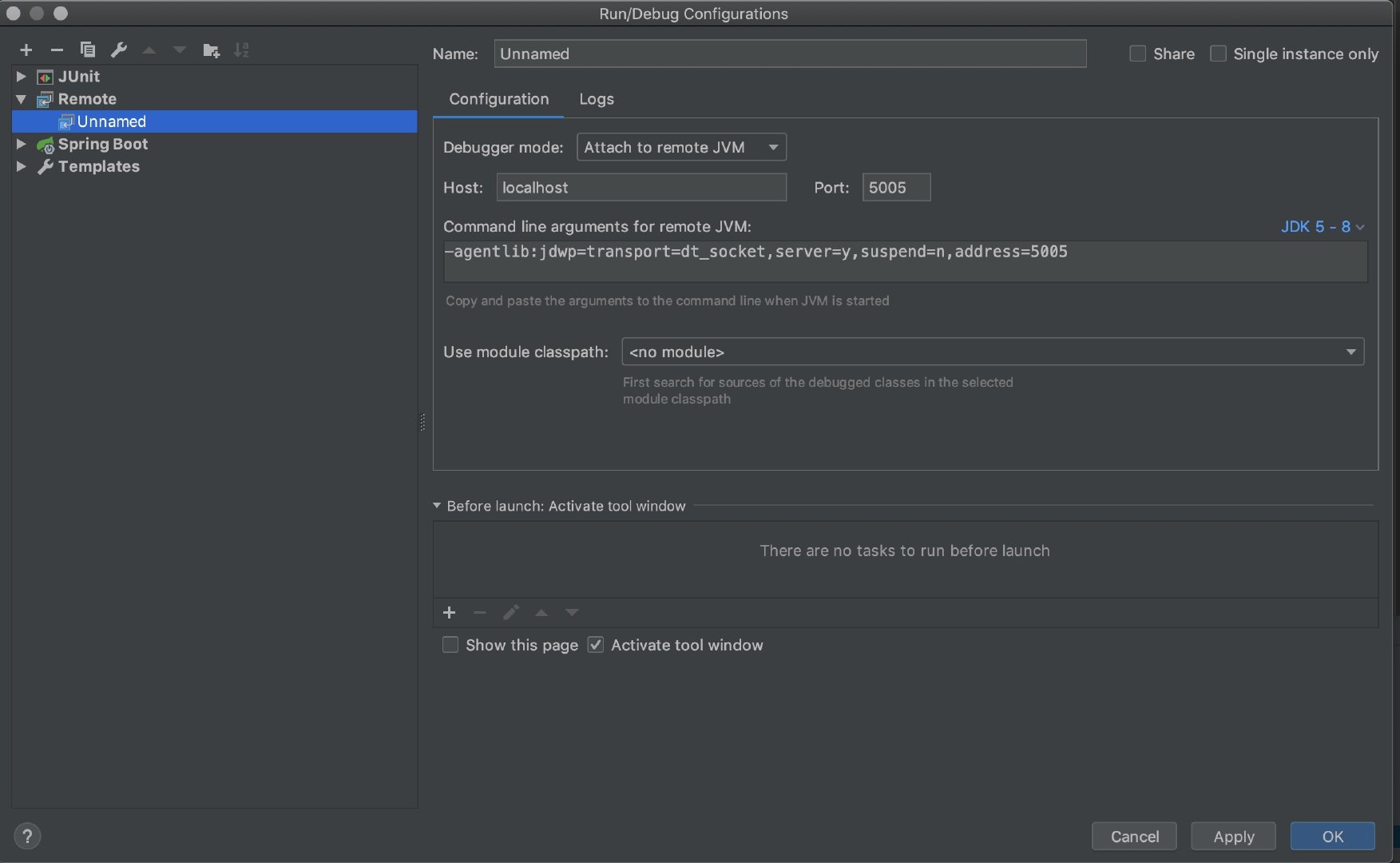Open Use module classpath dropdown
The image size is (1400, 863).
click(x=992, y=352)
